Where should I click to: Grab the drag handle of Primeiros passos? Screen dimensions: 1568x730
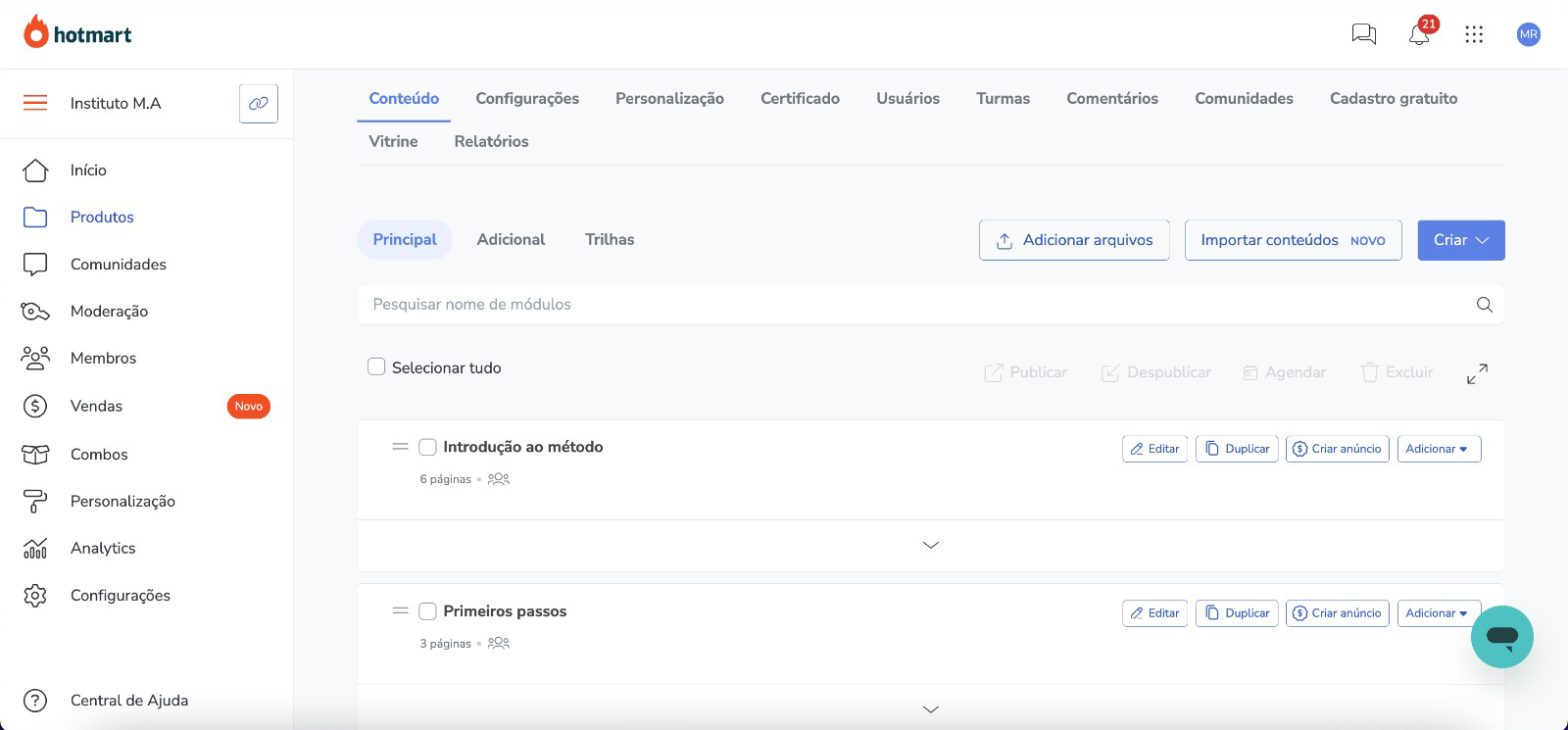pyautogui.click(x=400, y=611)
